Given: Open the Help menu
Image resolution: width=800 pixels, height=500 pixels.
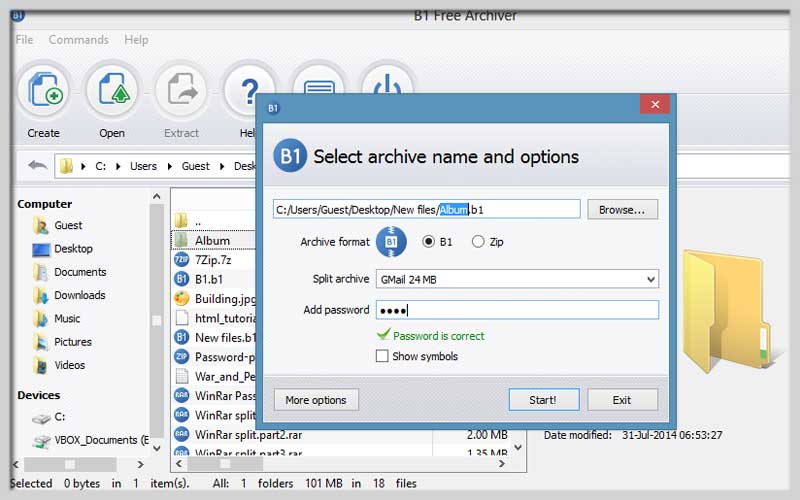Looking at the screenshot, I should (x=136, y=39).
